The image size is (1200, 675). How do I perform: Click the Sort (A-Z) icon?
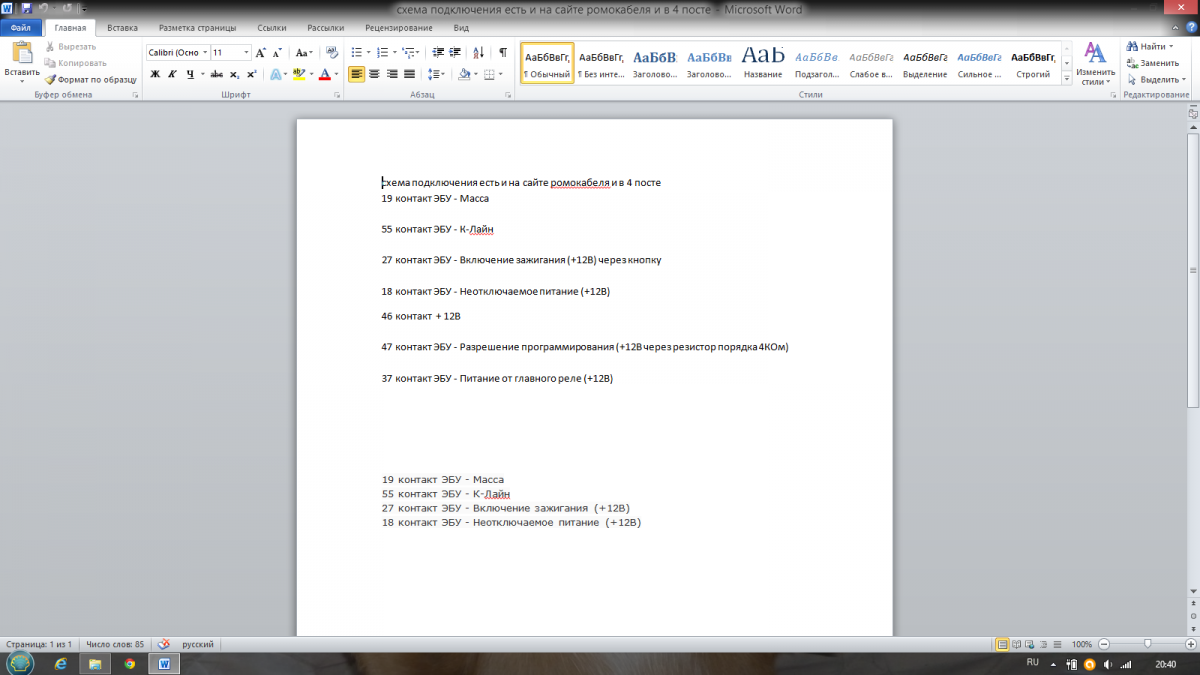[480, 52]
